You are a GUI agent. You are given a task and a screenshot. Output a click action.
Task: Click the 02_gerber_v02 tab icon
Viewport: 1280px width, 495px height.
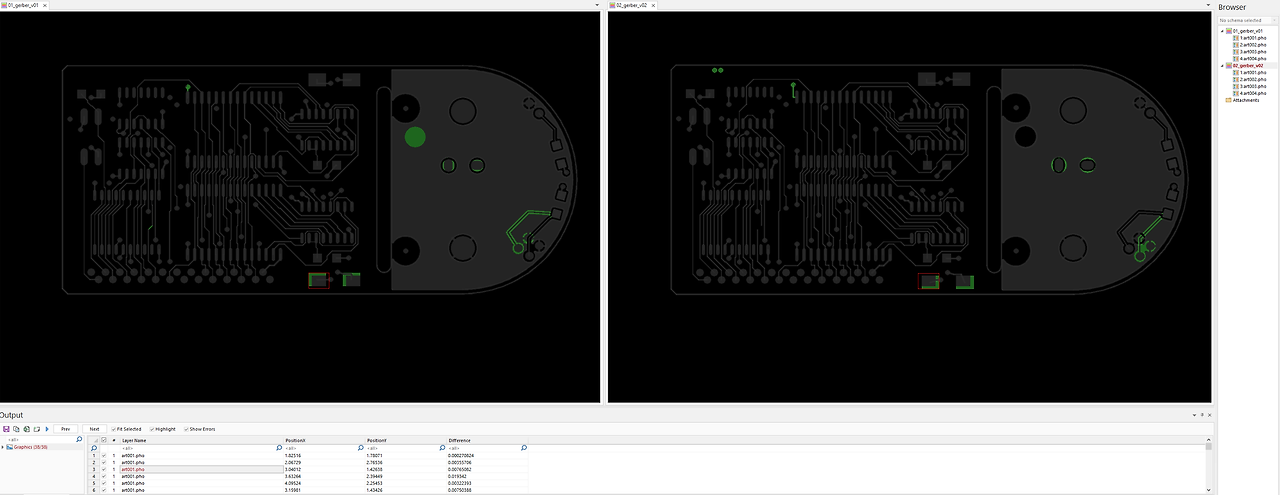(611, 5)
